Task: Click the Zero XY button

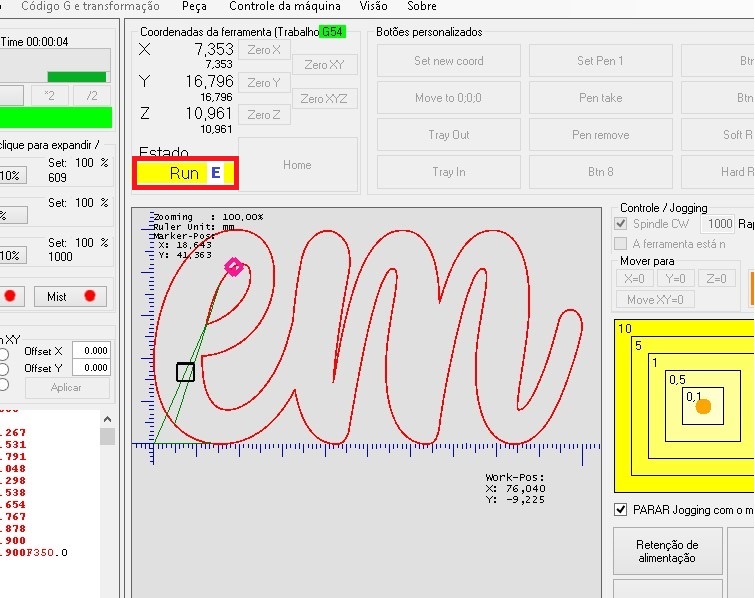Action: (x=324, y=65)
